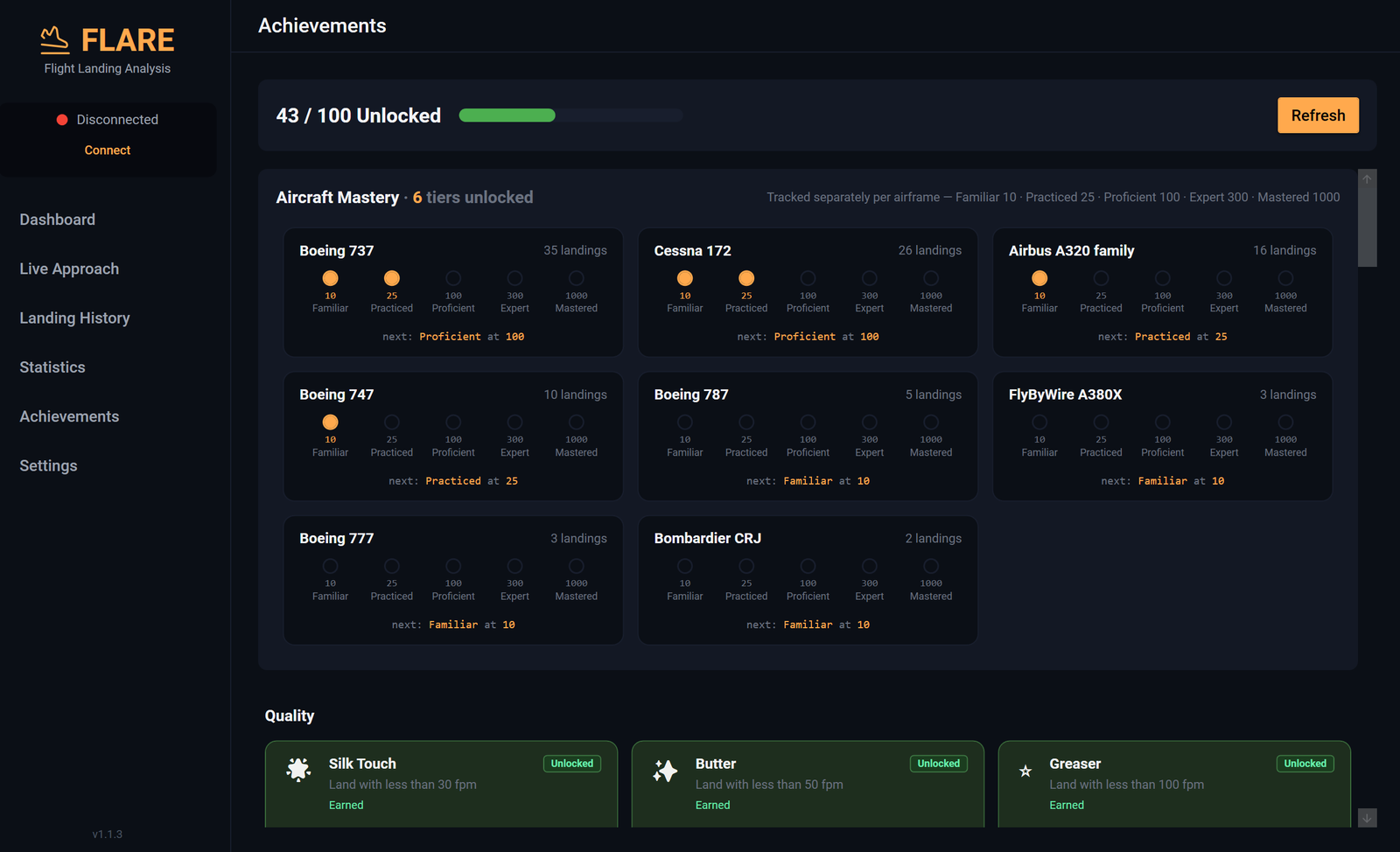Screen dimensions: 1400x852
Task: Click 'Flight Landing Analysis' subtitle
Action: point(108,68)
